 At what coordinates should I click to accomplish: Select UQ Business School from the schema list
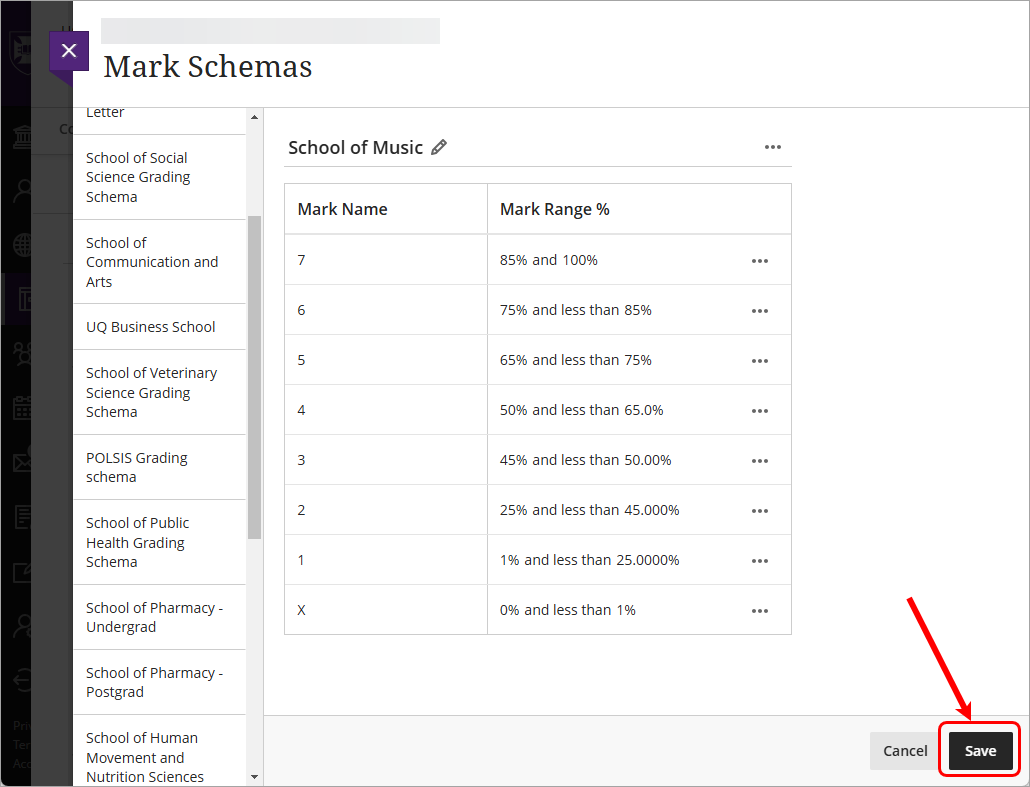coord(150,326)
